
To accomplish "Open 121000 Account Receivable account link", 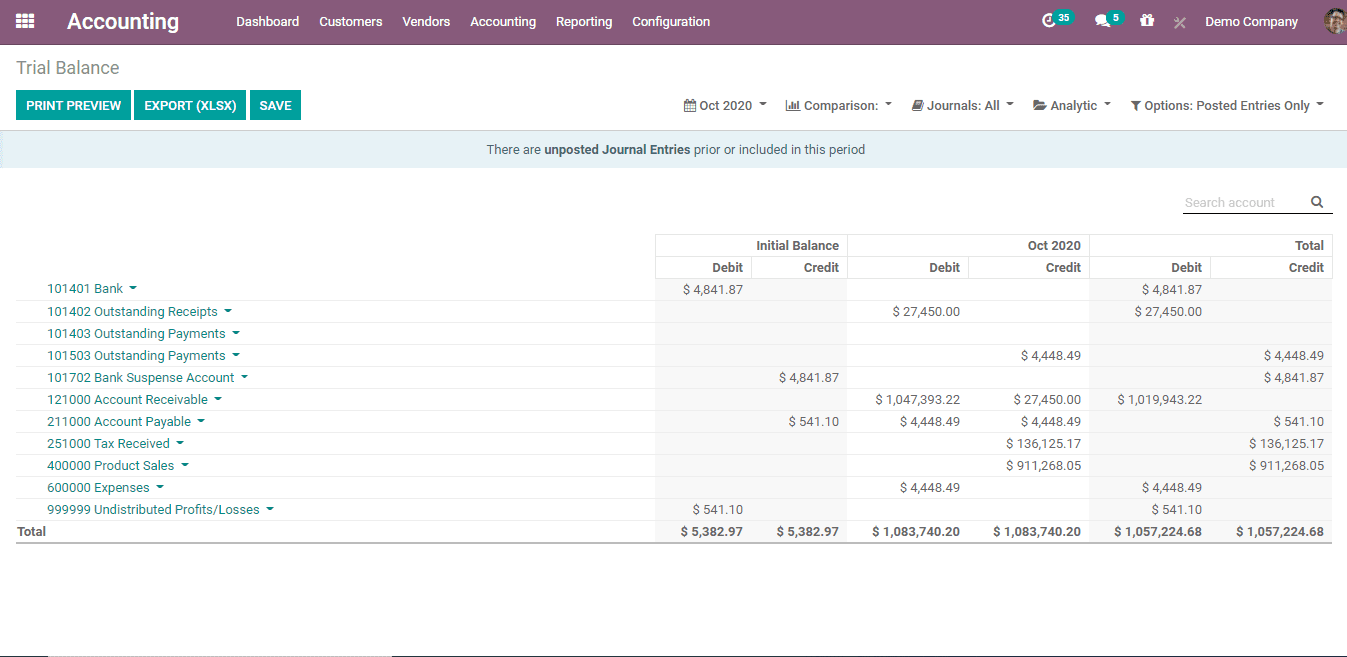I will tap(127, 400).
